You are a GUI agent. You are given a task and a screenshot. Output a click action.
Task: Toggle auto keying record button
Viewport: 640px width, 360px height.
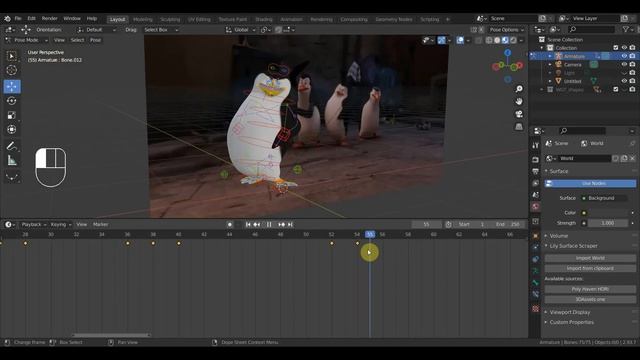pos(230,224)
